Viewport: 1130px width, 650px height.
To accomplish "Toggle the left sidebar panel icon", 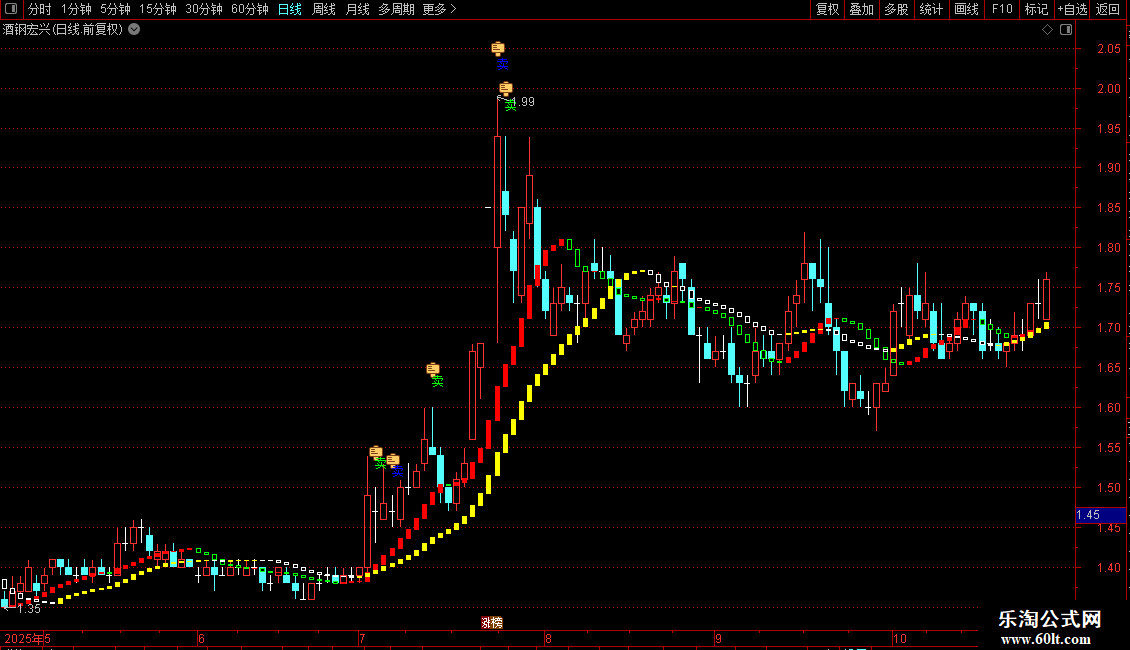I will [x=11, y=9].
